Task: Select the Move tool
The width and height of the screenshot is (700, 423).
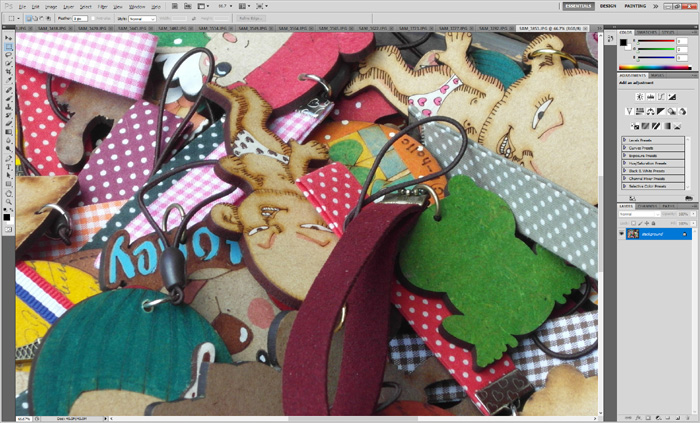Action: point(8,38)
